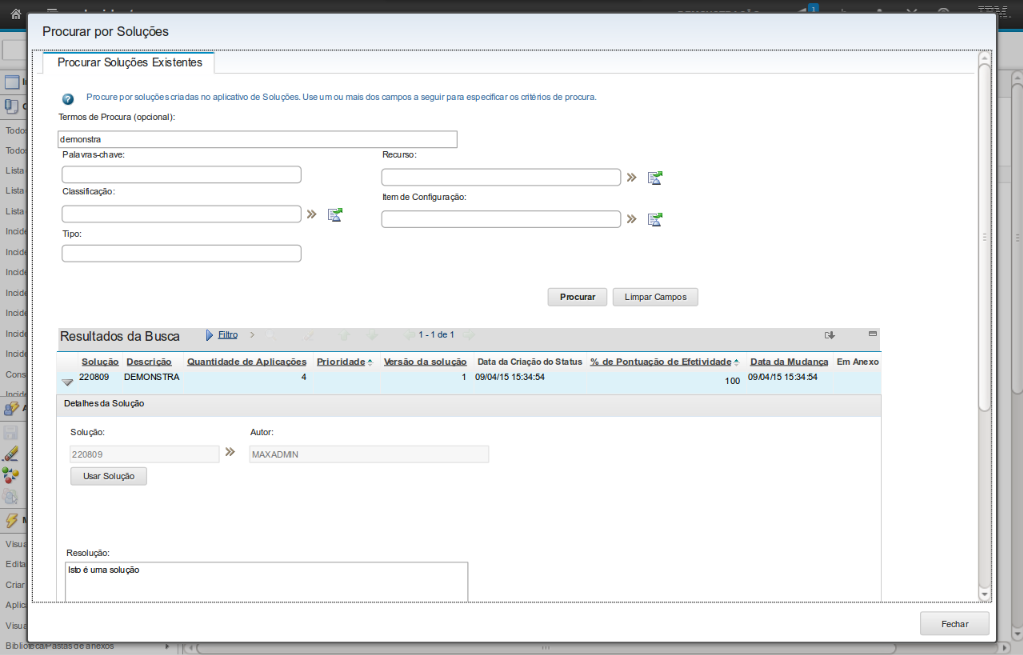Click the hierarchy icon beside Item de Configuração

[x=655, y=219]
